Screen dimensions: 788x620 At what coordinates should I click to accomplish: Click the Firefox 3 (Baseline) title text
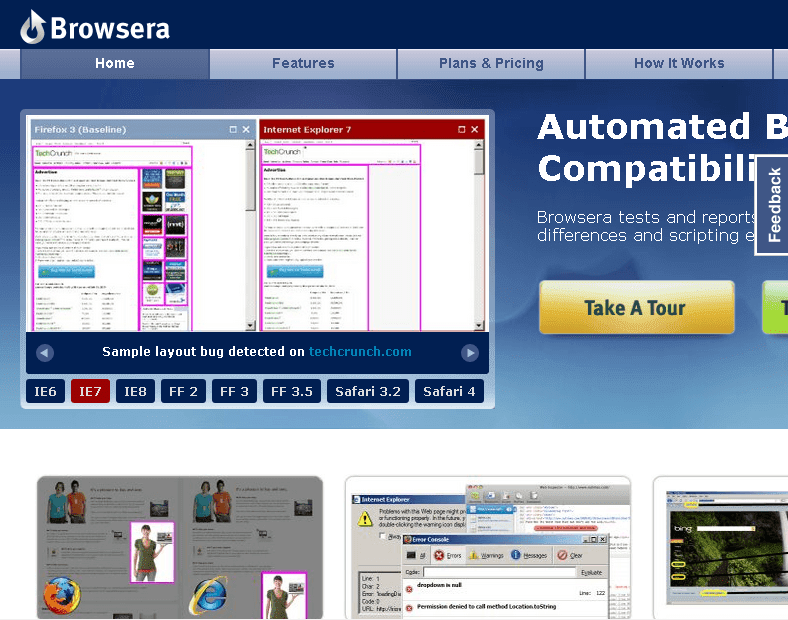click(80, 130)
